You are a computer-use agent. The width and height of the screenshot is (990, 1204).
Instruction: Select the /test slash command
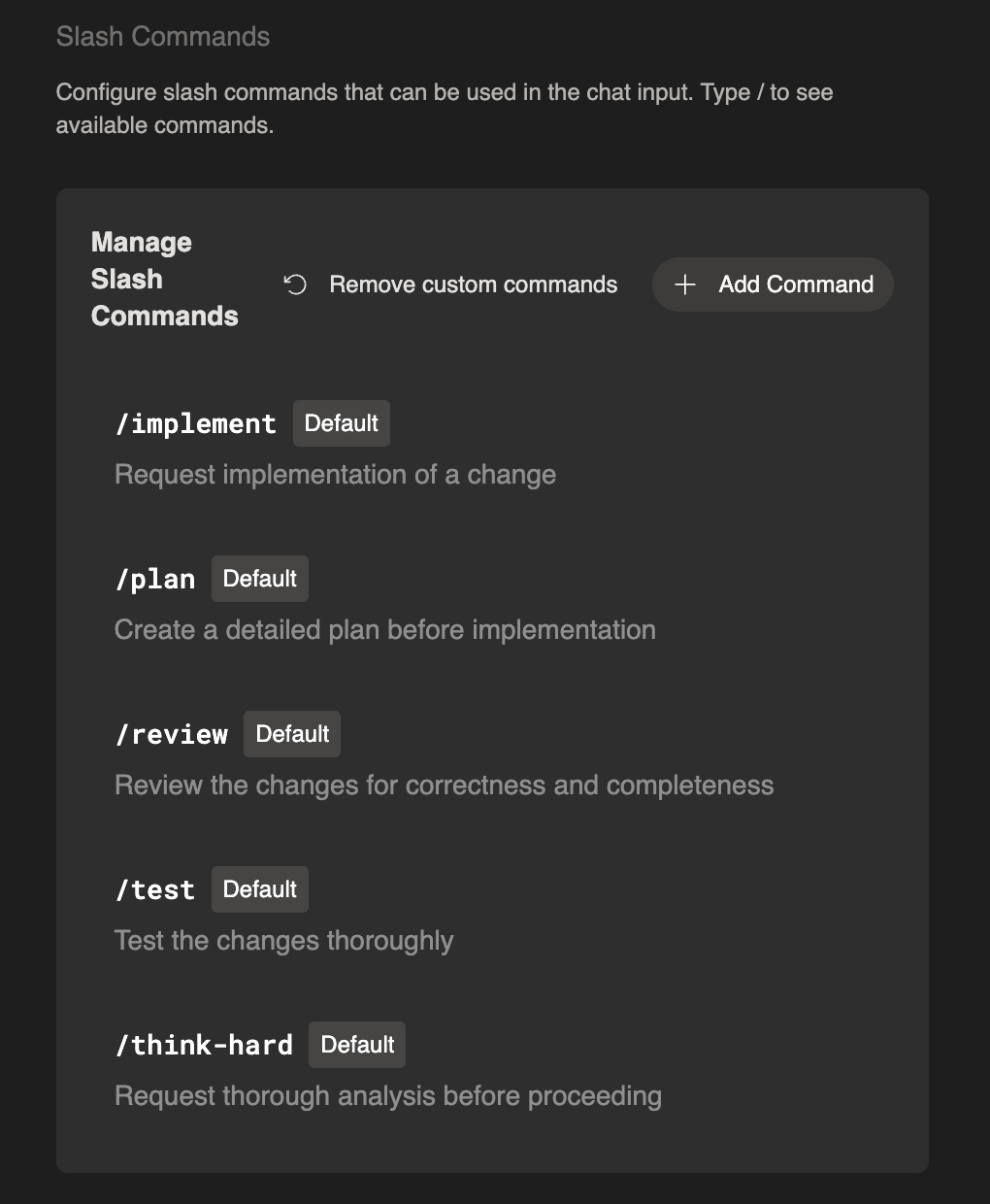(155, 889)
